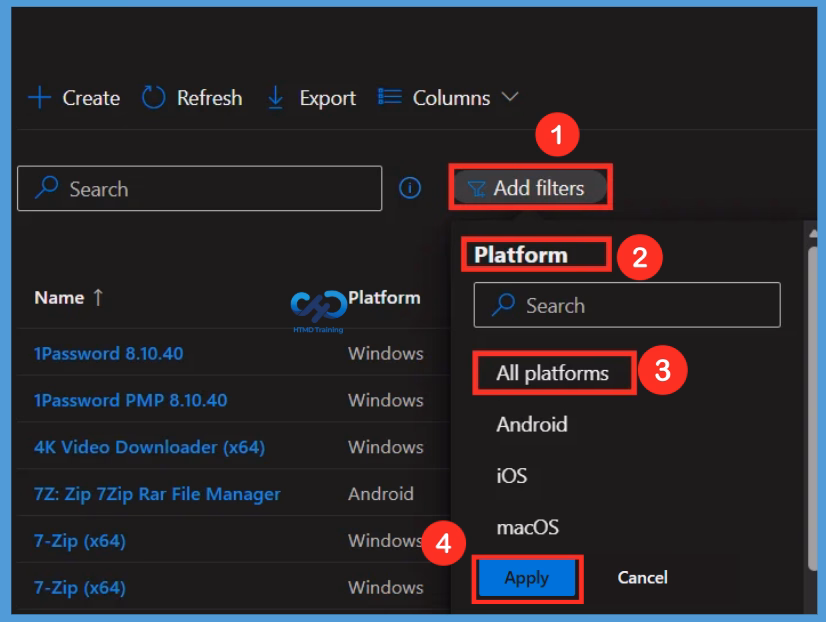Screen dimensions: 826x622
Task: Focus the Platform filter Search field
Action: pyautogui.click(x=627, y=305)
